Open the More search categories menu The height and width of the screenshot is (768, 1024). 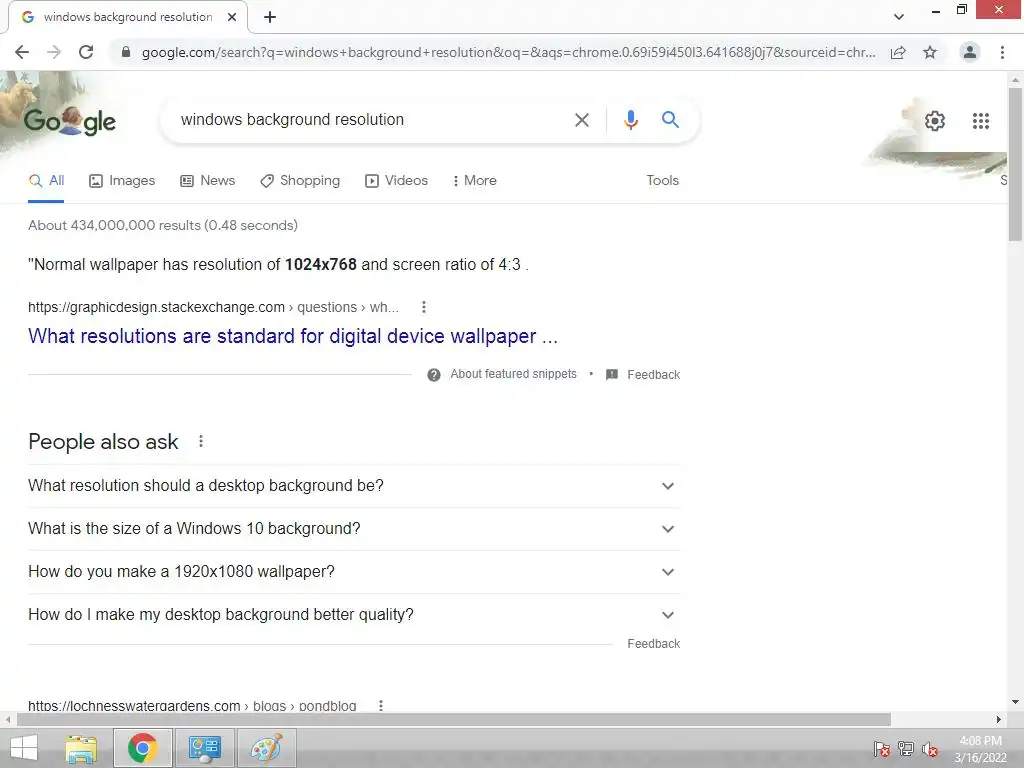(x=475, y=181)
